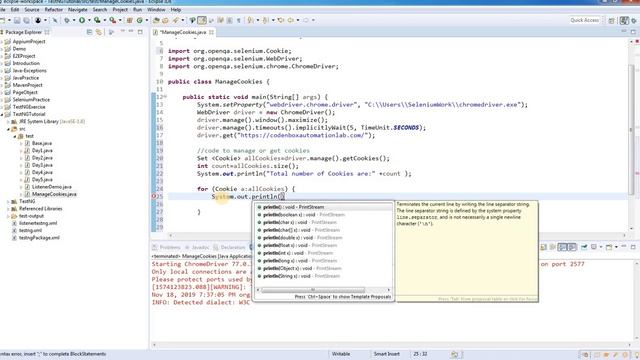Collapse the TestNGTutorial project

pos(2,114)
